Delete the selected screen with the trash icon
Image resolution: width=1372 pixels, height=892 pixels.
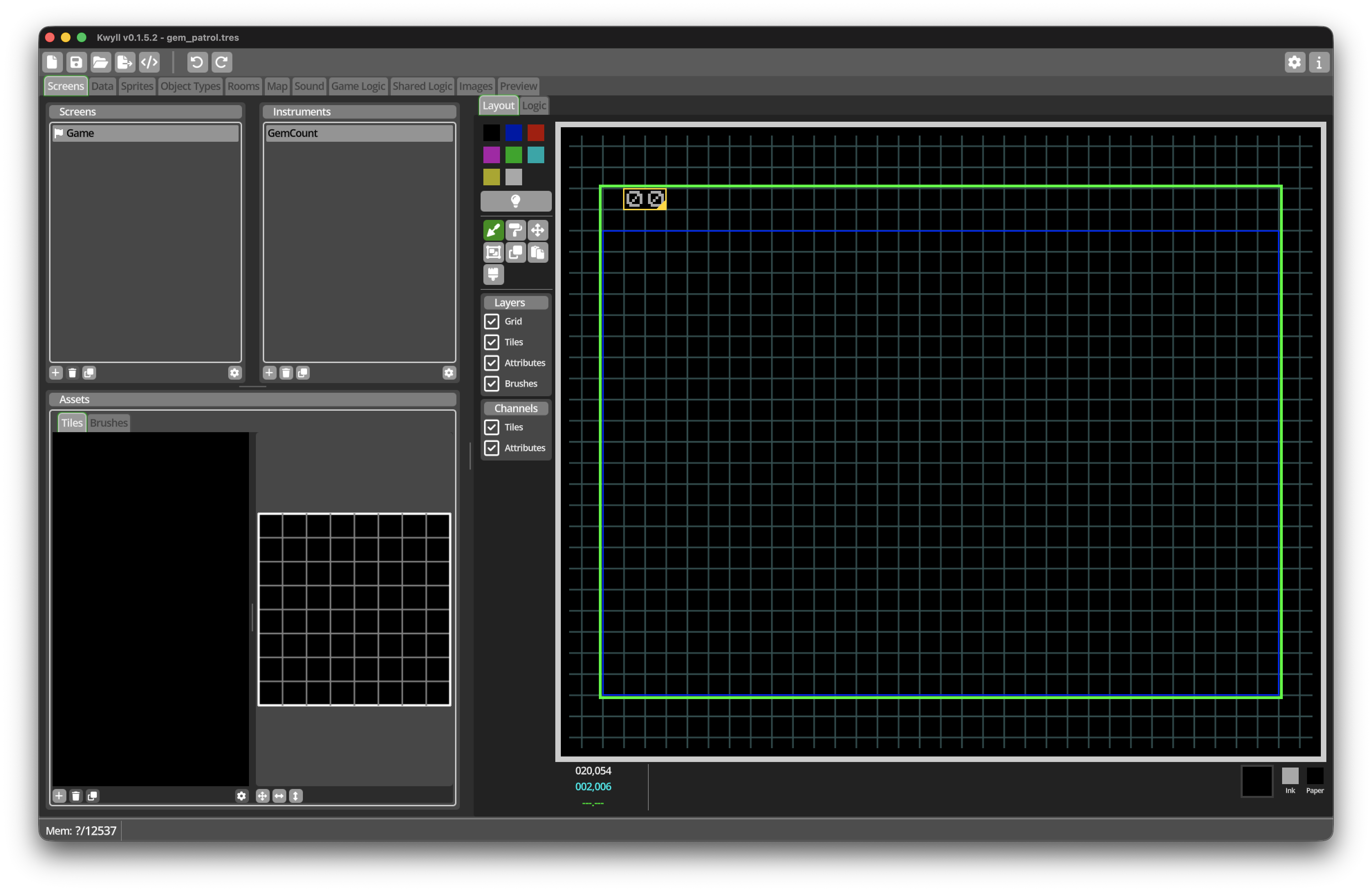(73, 373)
